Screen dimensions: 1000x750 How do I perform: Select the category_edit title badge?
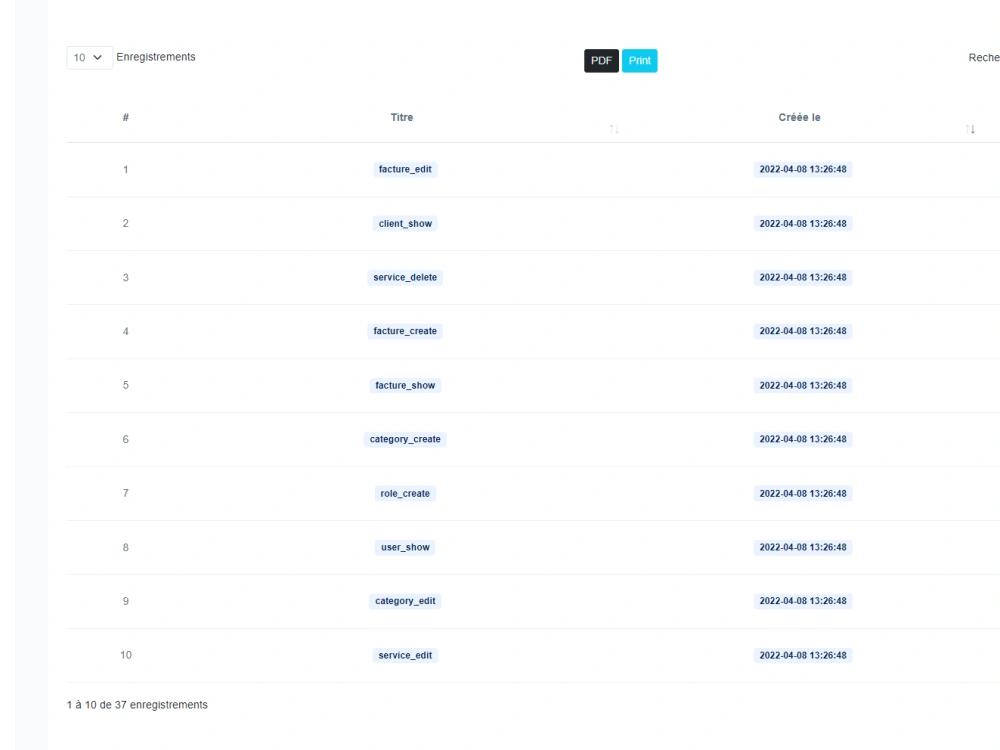[x=405, y=601]
